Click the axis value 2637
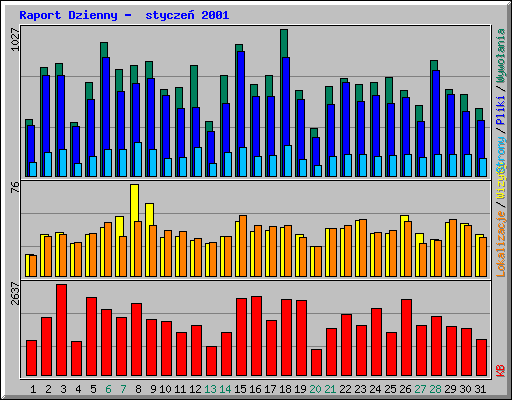Image resolution: width=512 pixels, height=400 pixels. coord(15,293)
